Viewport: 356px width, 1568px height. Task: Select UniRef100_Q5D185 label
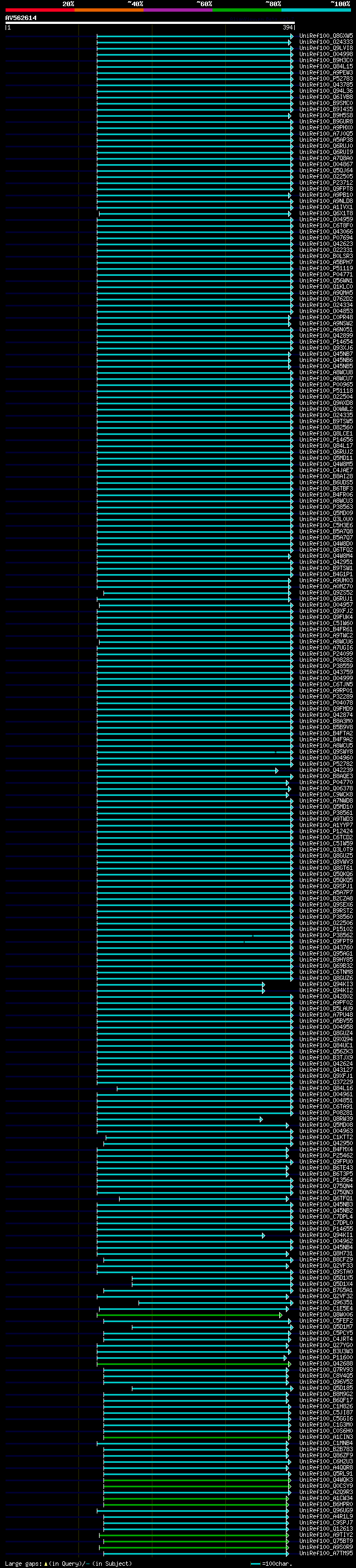(x=325, y=1388)
